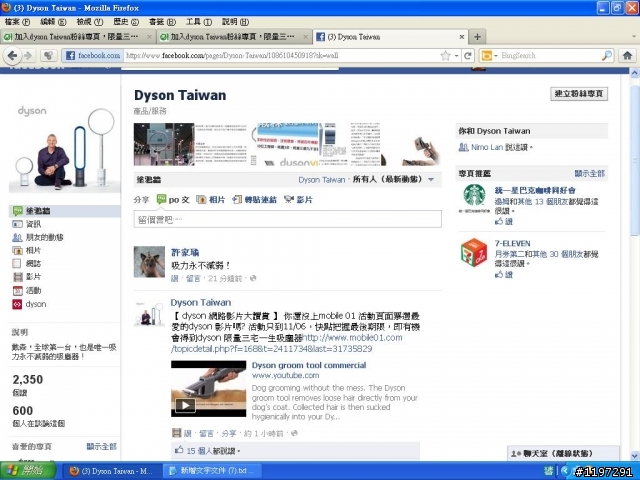Expand the wall filter dropdown arrow

[x=431, y=180]
